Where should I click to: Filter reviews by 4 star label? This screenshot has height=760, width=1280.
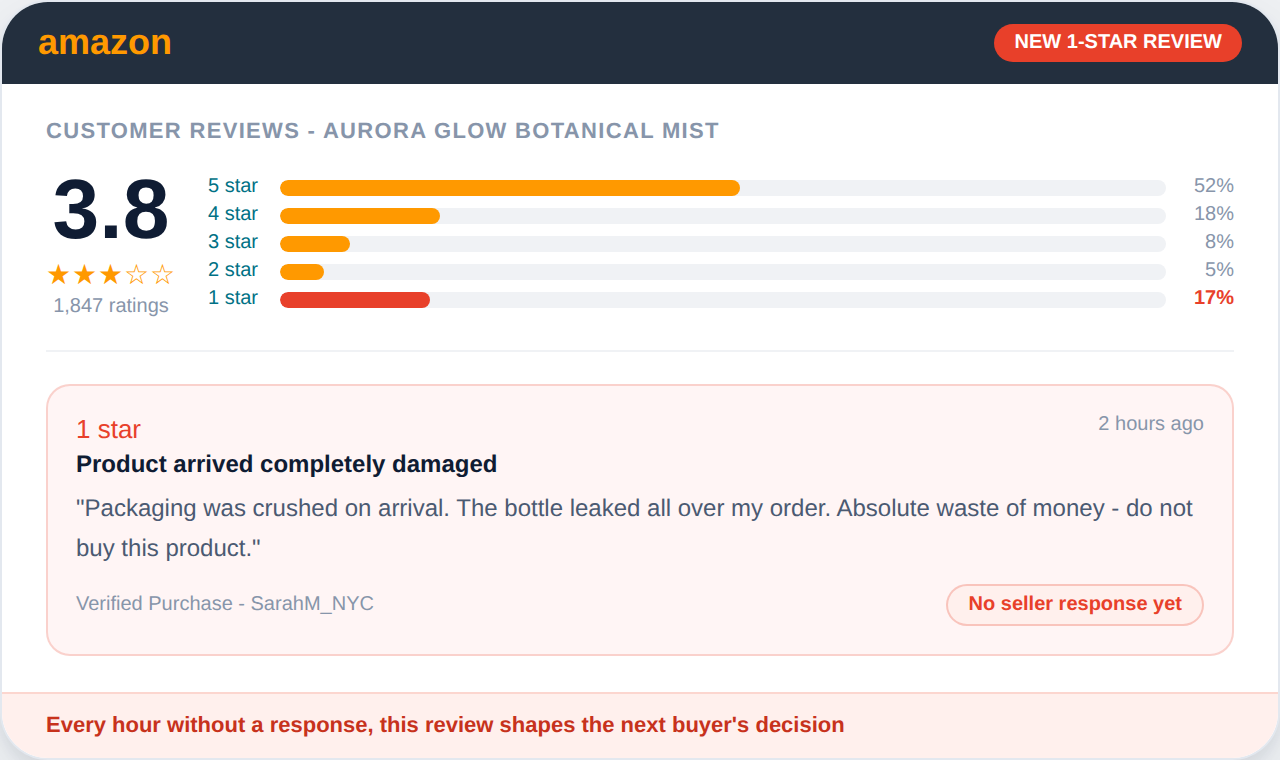coord(233,214)
